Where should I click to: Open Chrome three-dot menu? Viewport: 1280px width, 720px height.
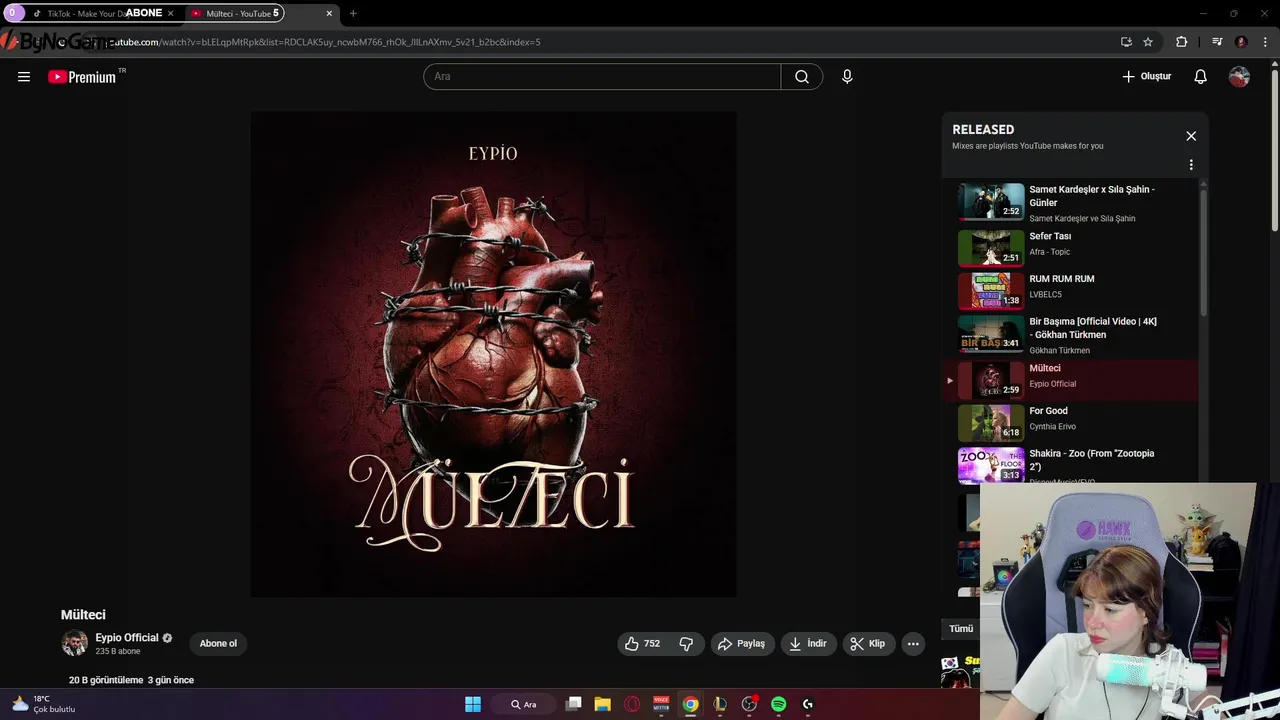1264,42
